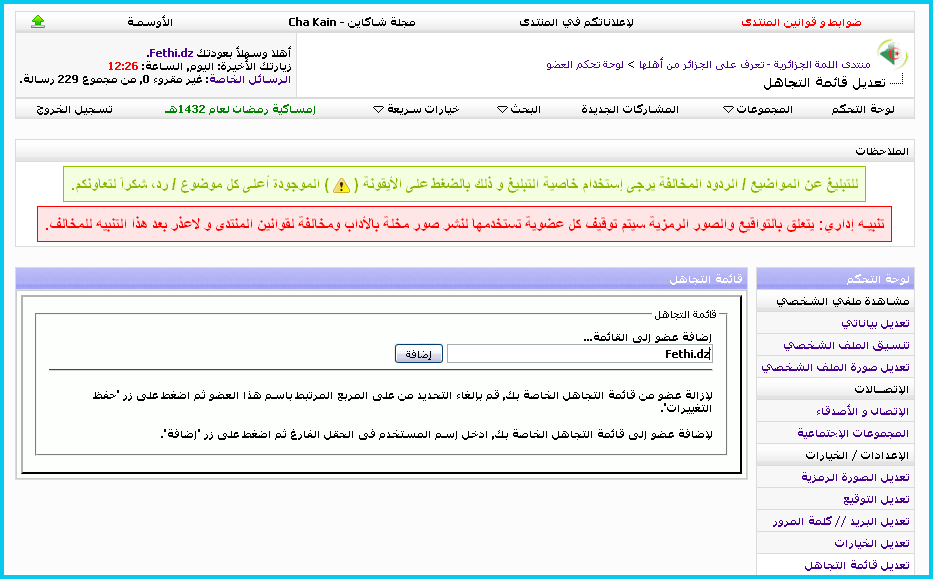
Task: Expand the خيارات سريعة quick options
Action: pos(416,109)
